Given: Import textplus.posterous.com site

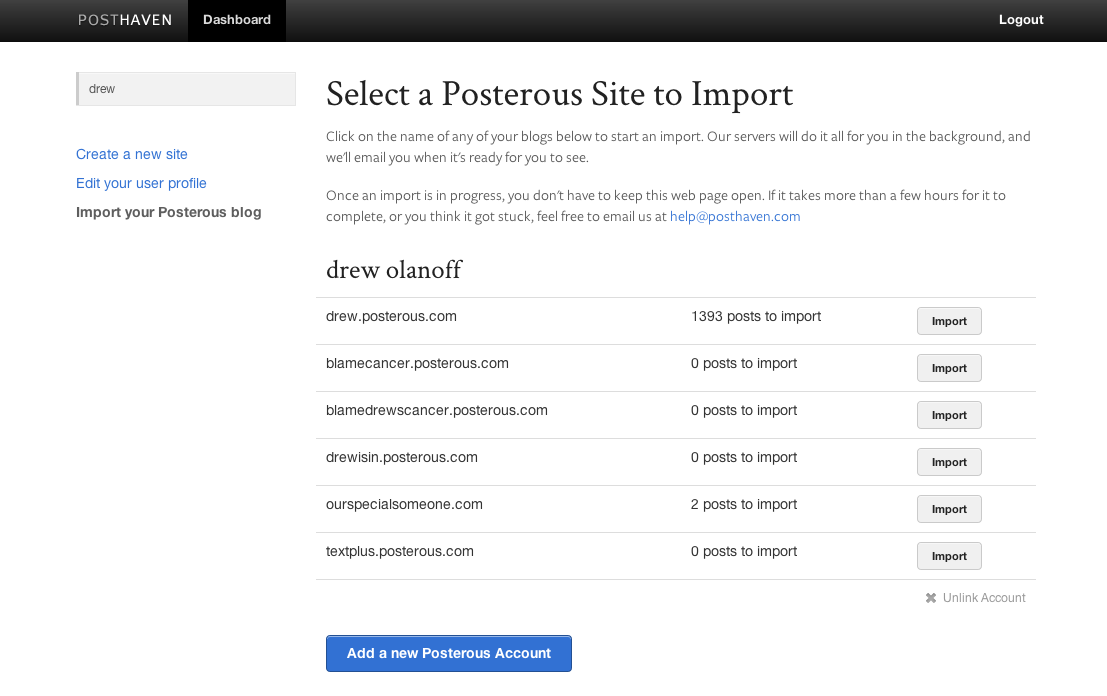Looking at the screenshot, I should tap(949, 556).
